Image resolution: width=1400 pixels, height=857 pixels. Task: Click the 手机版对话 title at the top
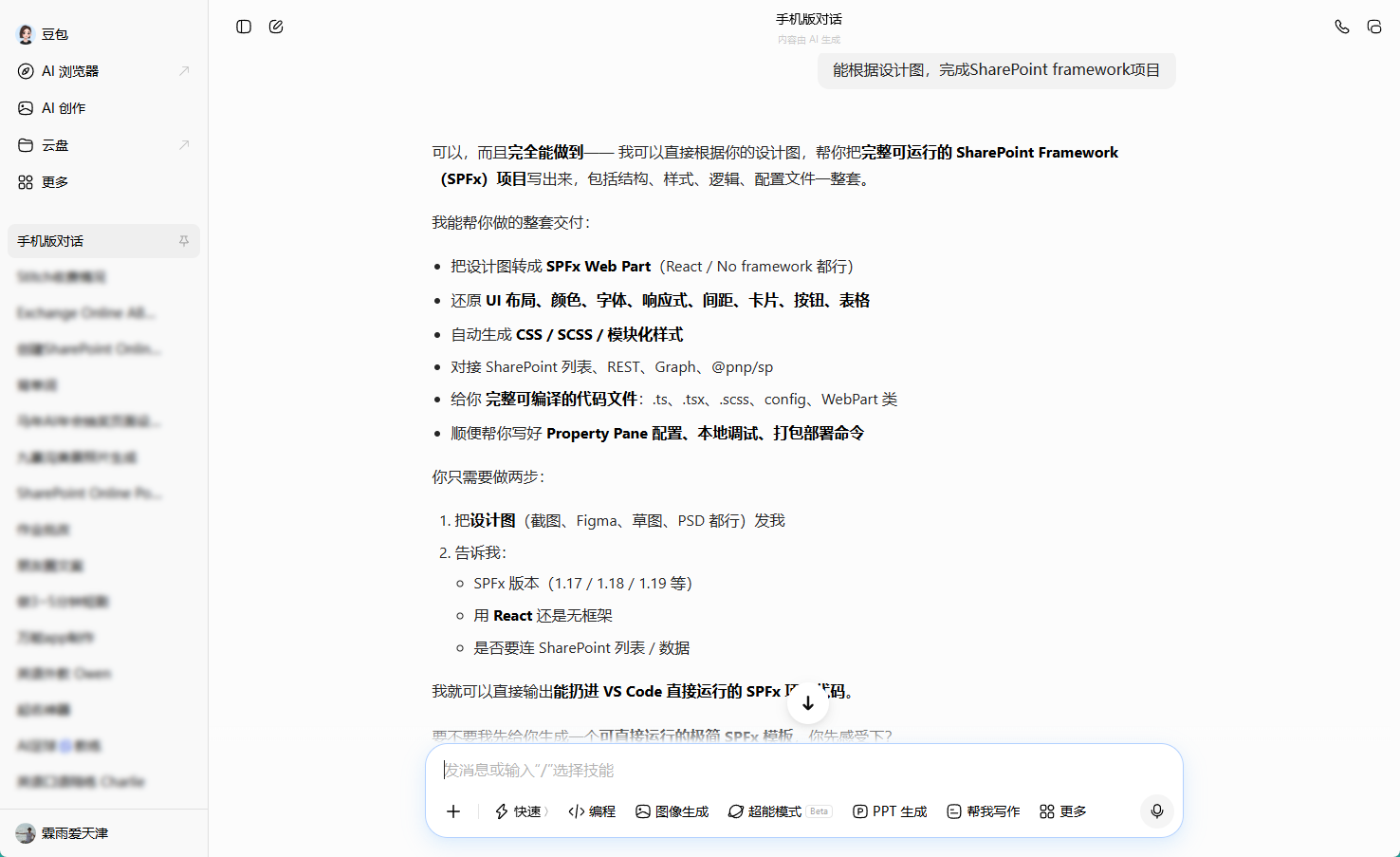coord(809,19)
